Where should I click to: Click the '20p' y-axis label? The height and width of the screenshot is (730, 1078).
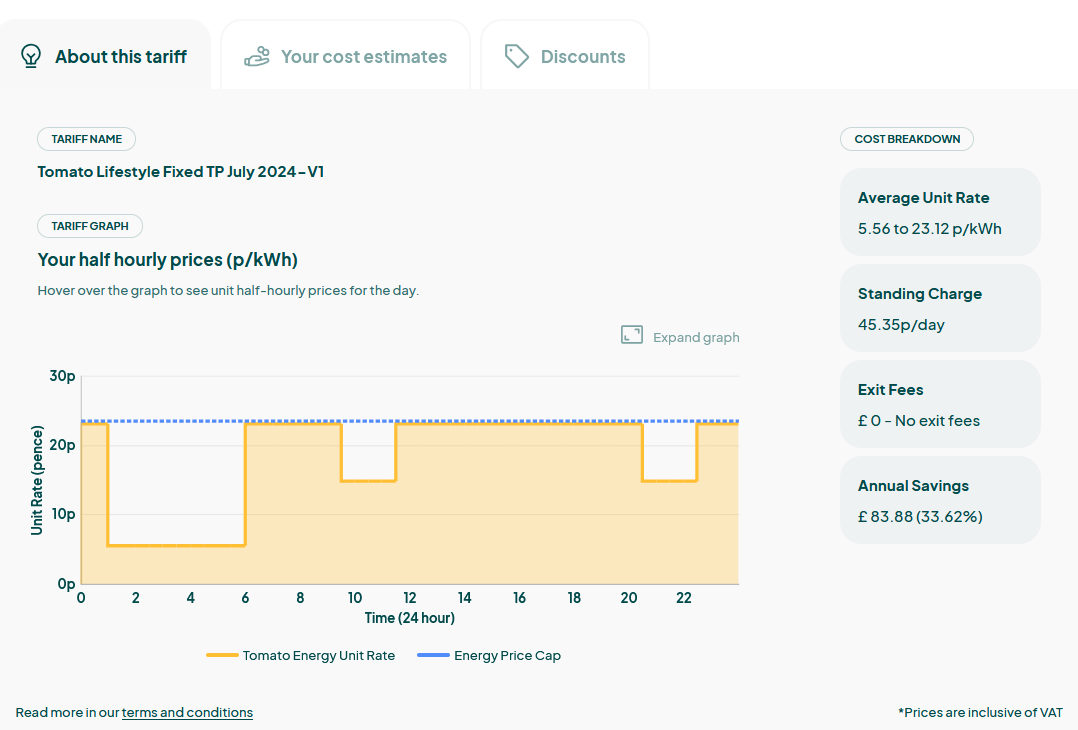point(63,445)
